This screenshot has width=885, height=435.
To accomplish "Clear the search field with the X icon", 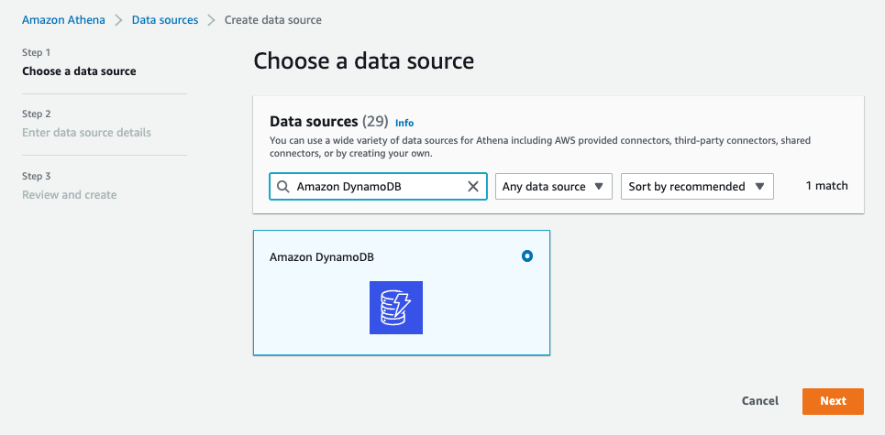I will click(x=473, y=187).
